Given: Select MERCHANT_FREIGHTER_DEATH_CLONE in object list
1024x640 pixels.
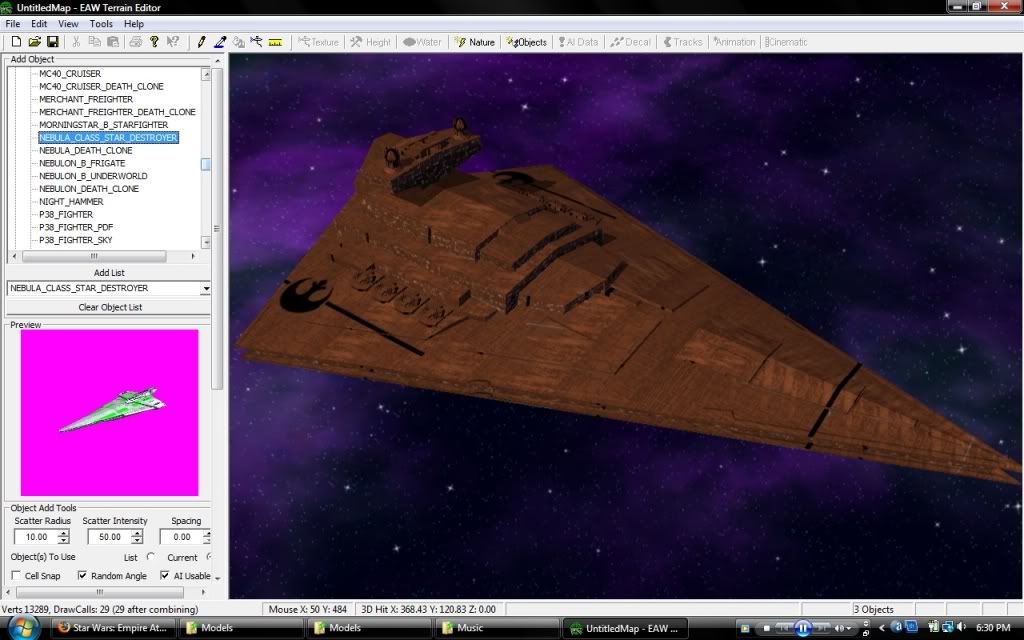Looking at the screenshot, I should (x=117, y=112).
